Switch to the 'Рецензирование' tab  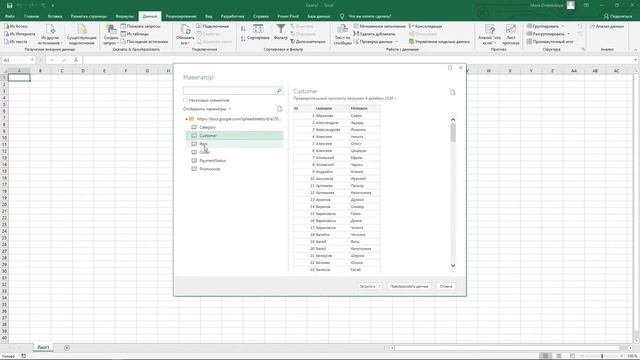pos(181,16)
